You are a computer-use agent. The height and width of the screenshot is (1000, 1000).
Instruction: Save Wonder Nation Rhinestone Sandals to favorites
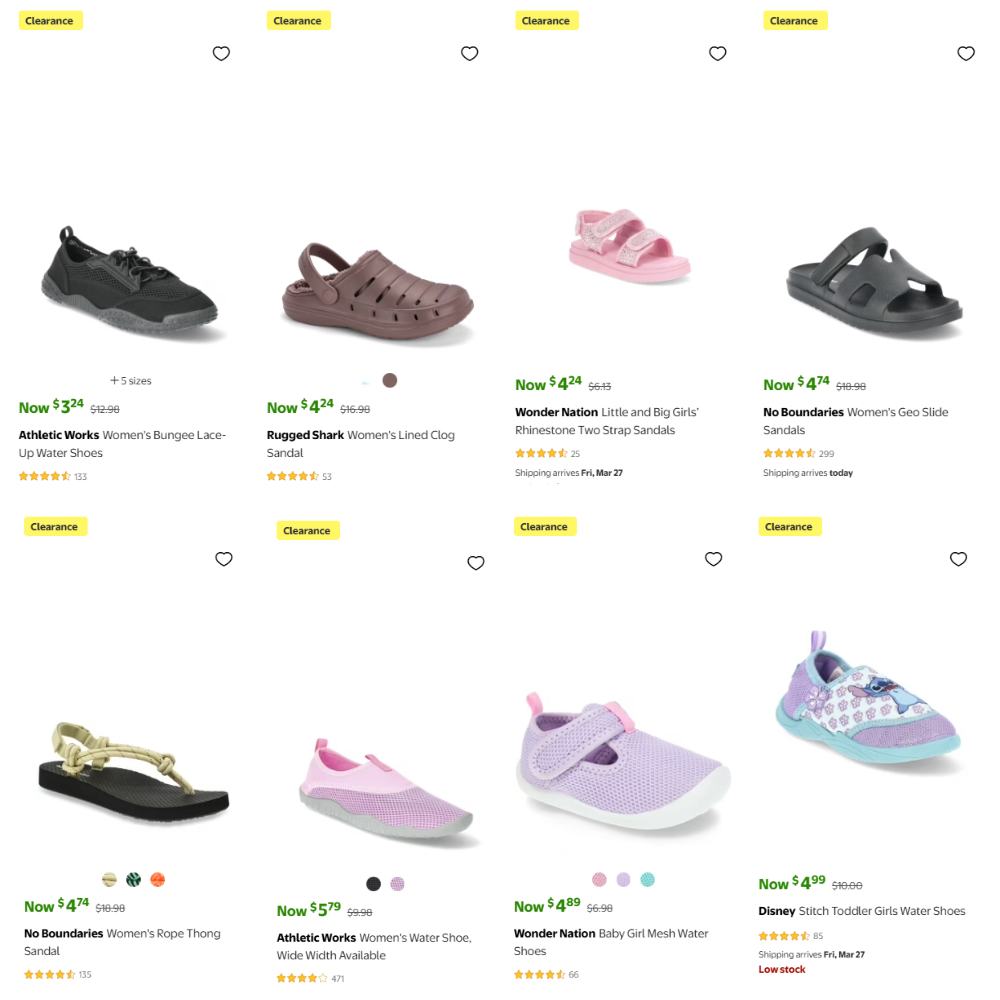(x=717, y=54)
